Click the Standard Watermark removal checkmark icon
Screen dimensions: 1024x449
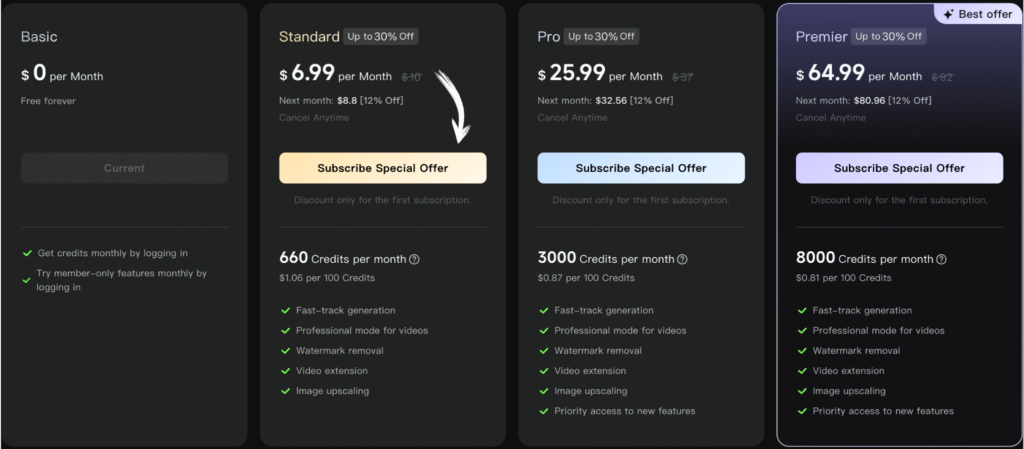pyautogui.click(x=286, y=351)
